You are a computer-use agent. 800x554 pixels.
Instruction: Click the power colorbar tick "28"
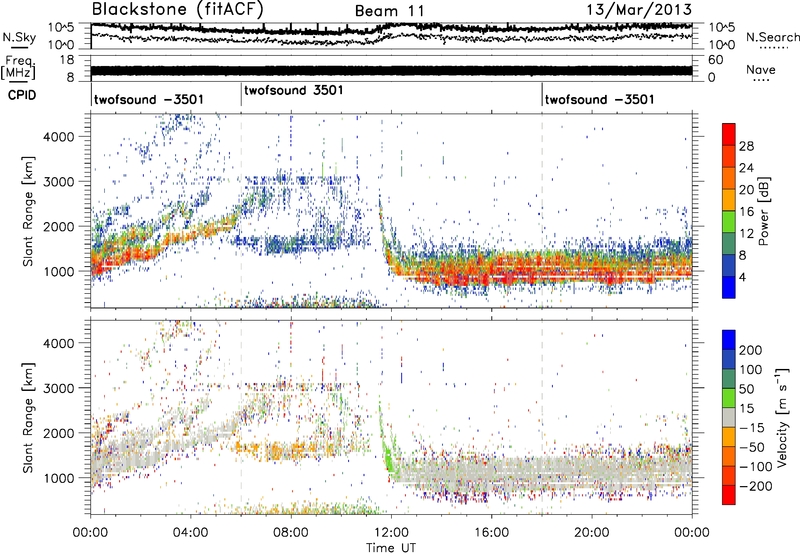[x=746, y=146]
